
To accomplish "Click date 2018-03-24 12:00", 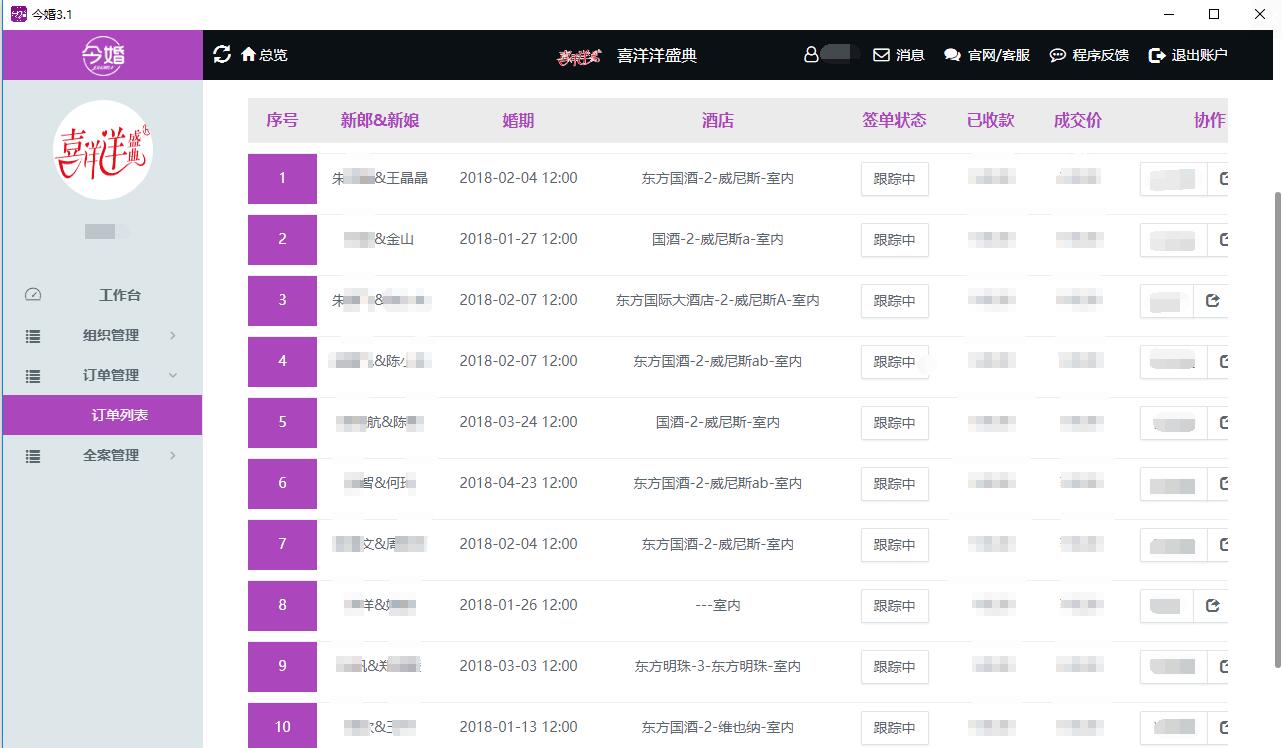I will [x=518, y=422].
